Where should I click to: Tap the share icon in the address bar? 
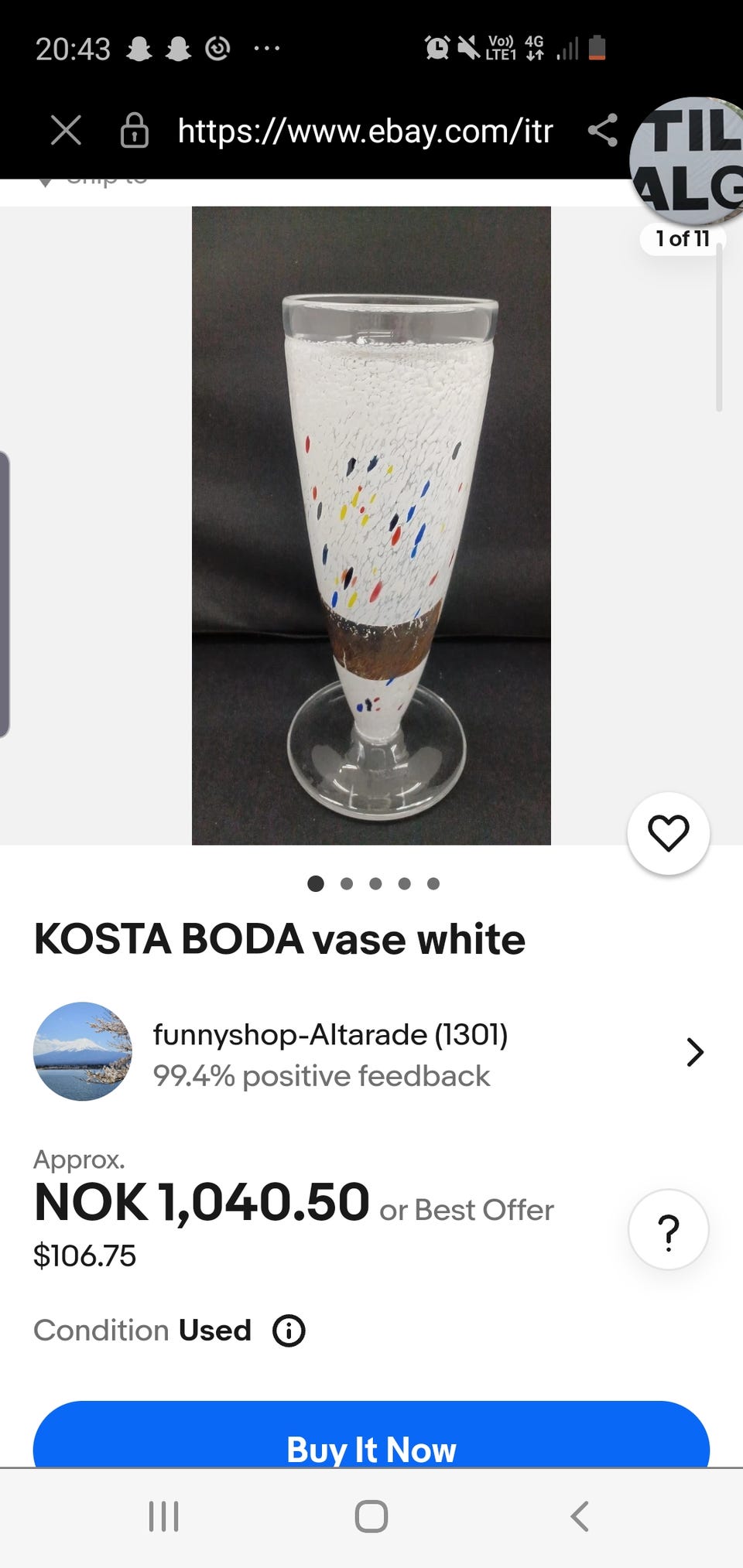pos(603,130)
